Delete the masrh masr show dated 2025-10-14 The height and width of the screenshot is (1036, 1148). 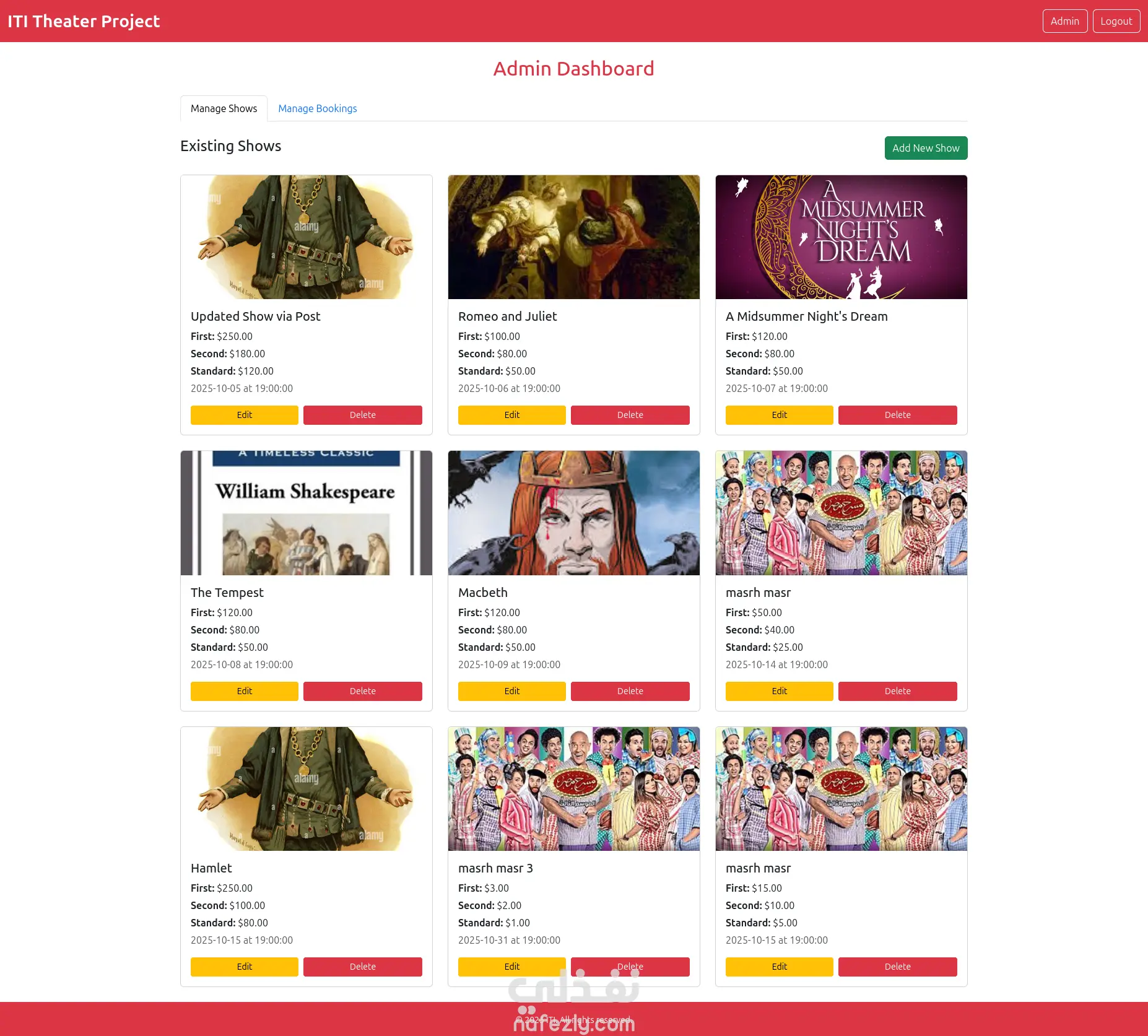pos(898,691)
